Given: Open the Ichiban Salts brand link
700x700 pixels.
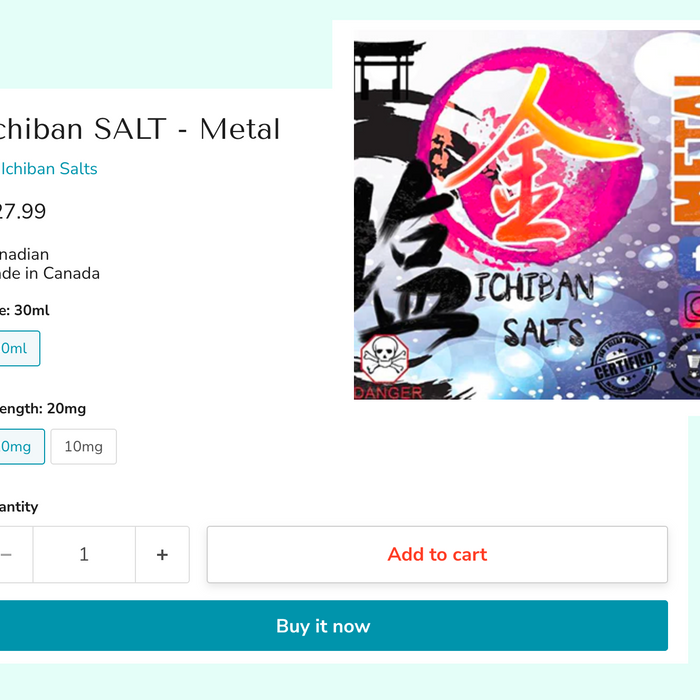Looking at the screenshot, I should (x=48, y=169).
